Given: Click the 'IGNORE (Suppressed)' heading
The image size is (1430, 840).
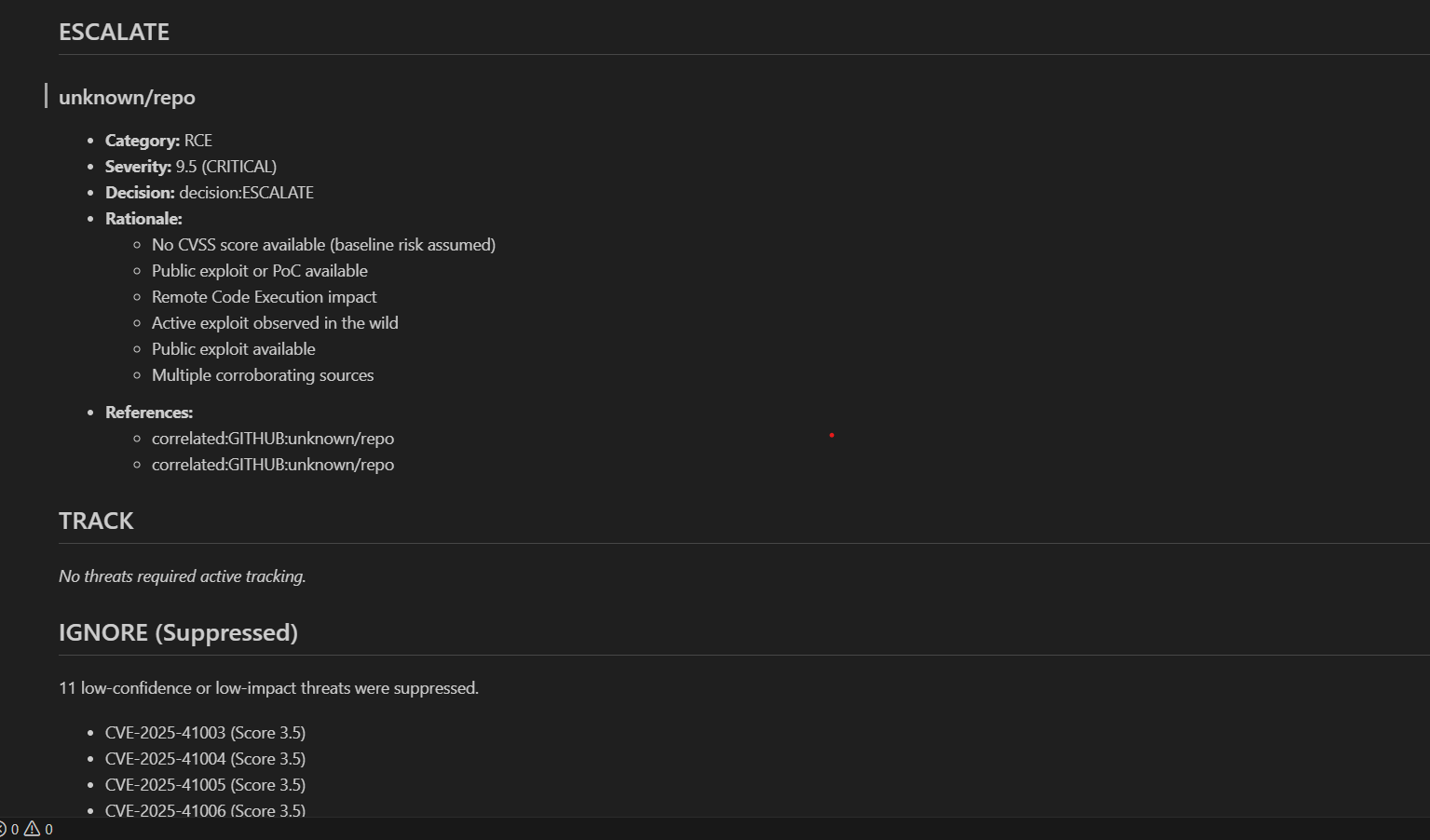Looking at the screenshot, I should [x=178, y=632].
